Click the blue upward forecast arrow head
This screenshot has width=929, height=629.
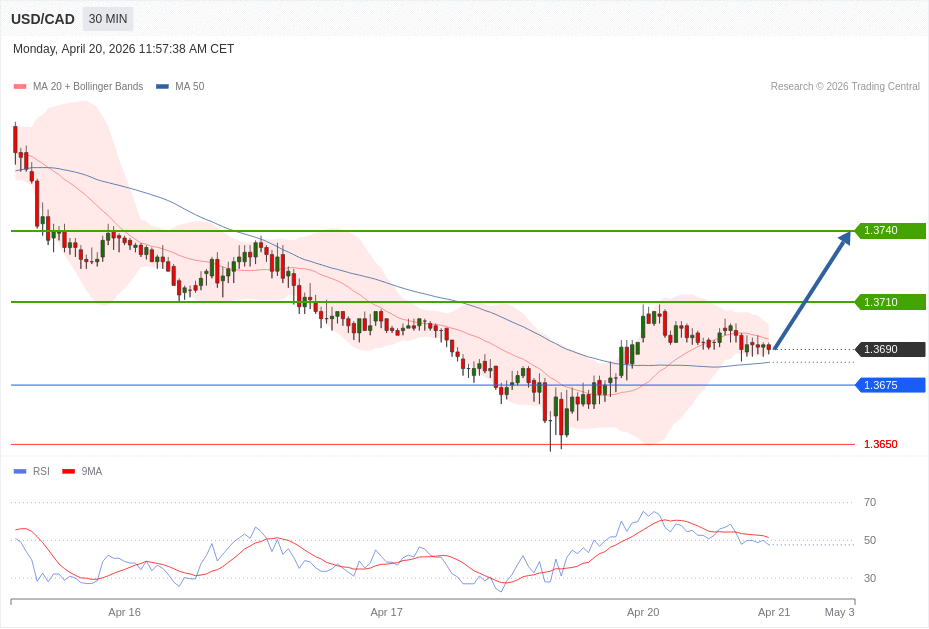[x=844, y=239]
